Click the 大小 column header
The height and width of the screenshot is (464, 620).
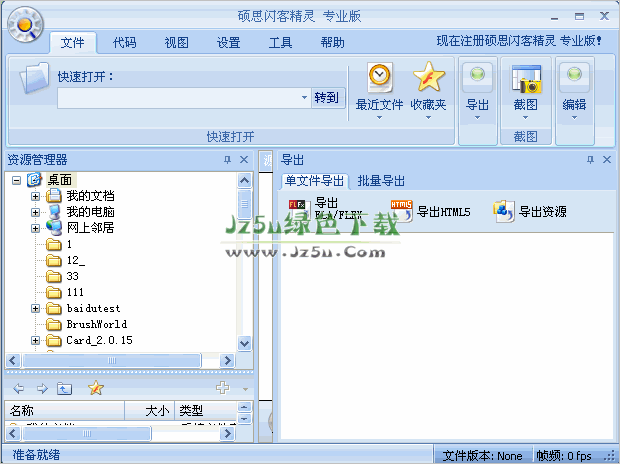(x=149, y=411)
